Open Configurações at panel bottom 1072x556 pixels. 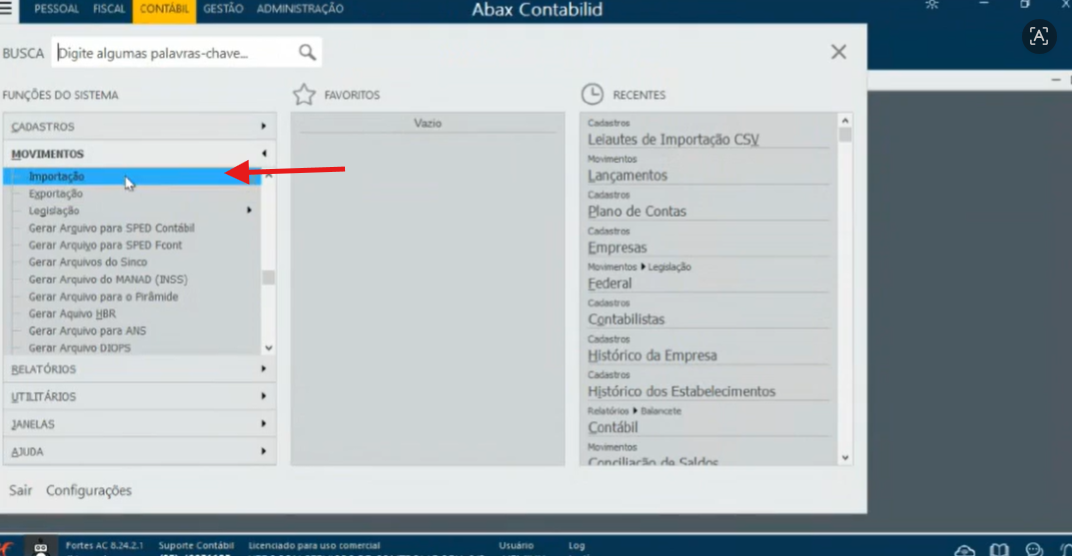(x=89, y=490)
